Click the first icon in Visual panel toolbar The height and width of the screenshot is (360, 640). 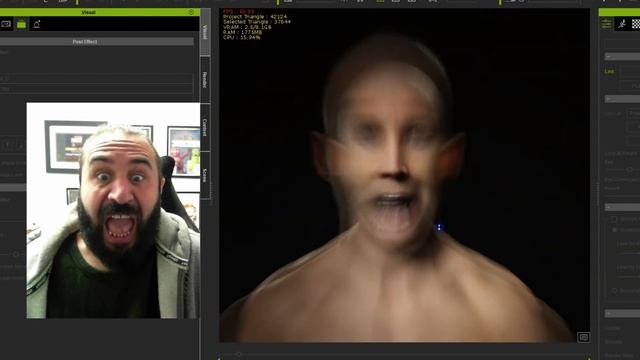[6, 24]
